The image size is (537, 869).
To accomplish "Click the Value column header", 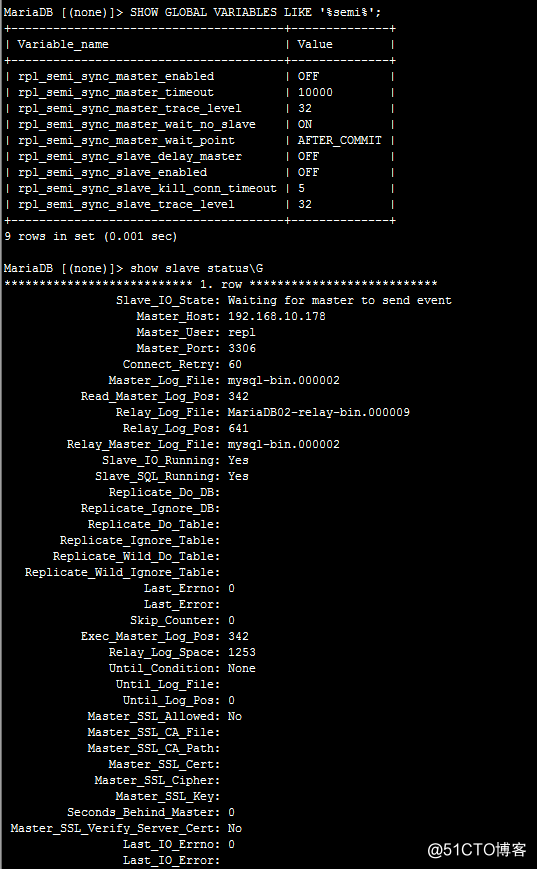I will pyautogui.click(x=315, y=44).
